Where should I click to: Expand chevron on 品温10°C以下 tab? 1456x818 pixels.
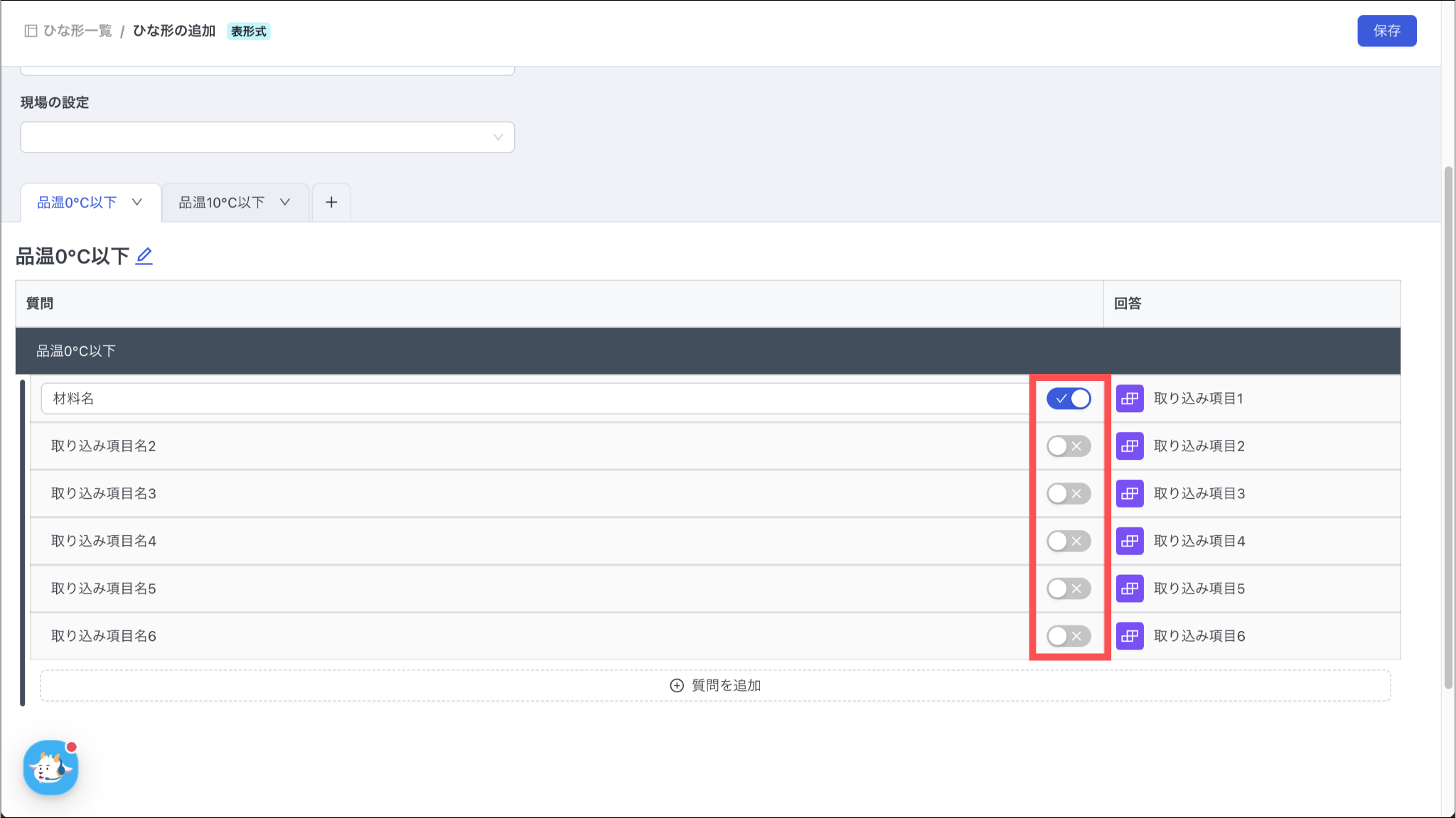pyautogui.click(x=285, y=203)
